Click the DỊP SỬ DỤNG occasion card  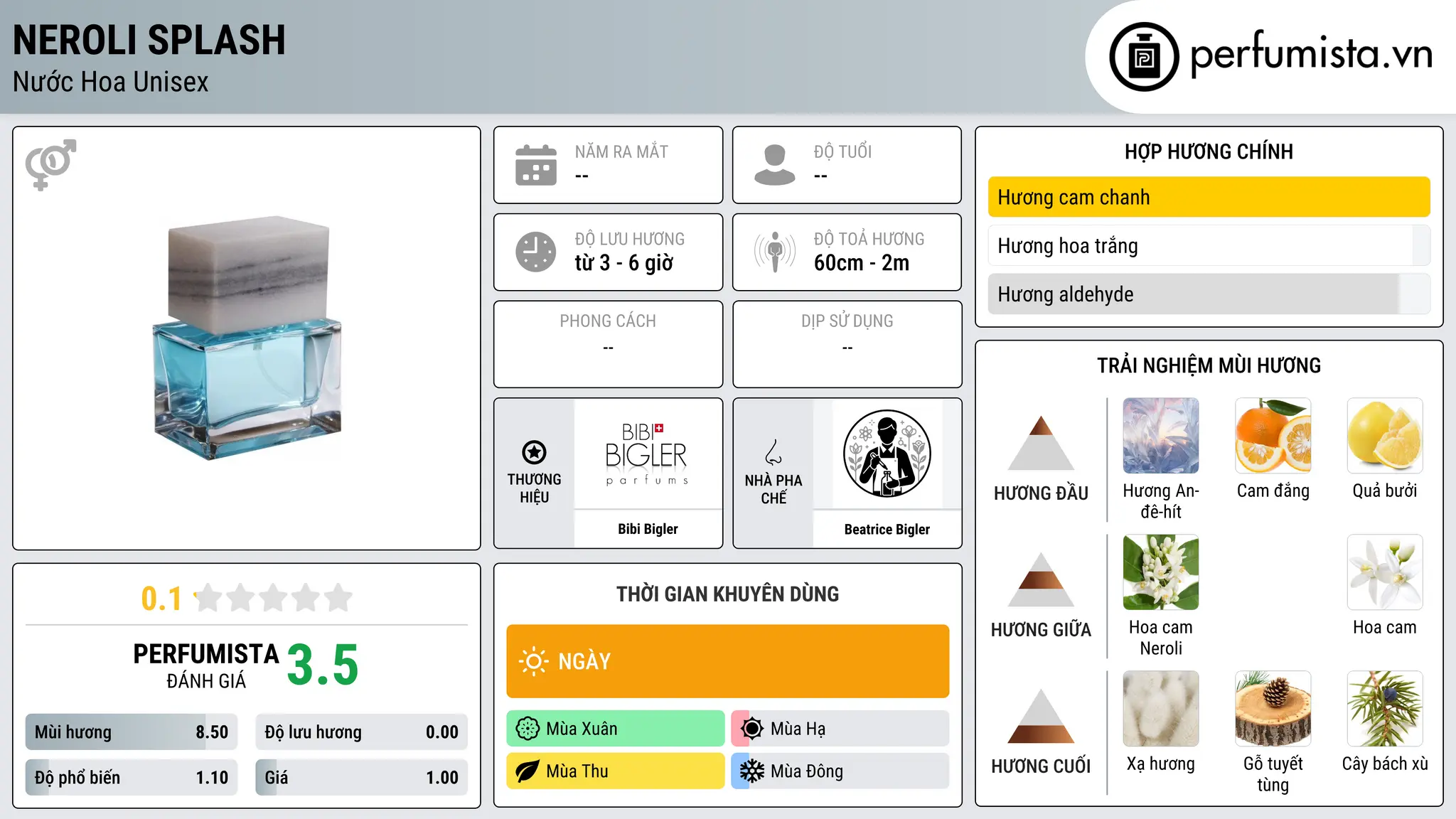[x=847, y=344]
